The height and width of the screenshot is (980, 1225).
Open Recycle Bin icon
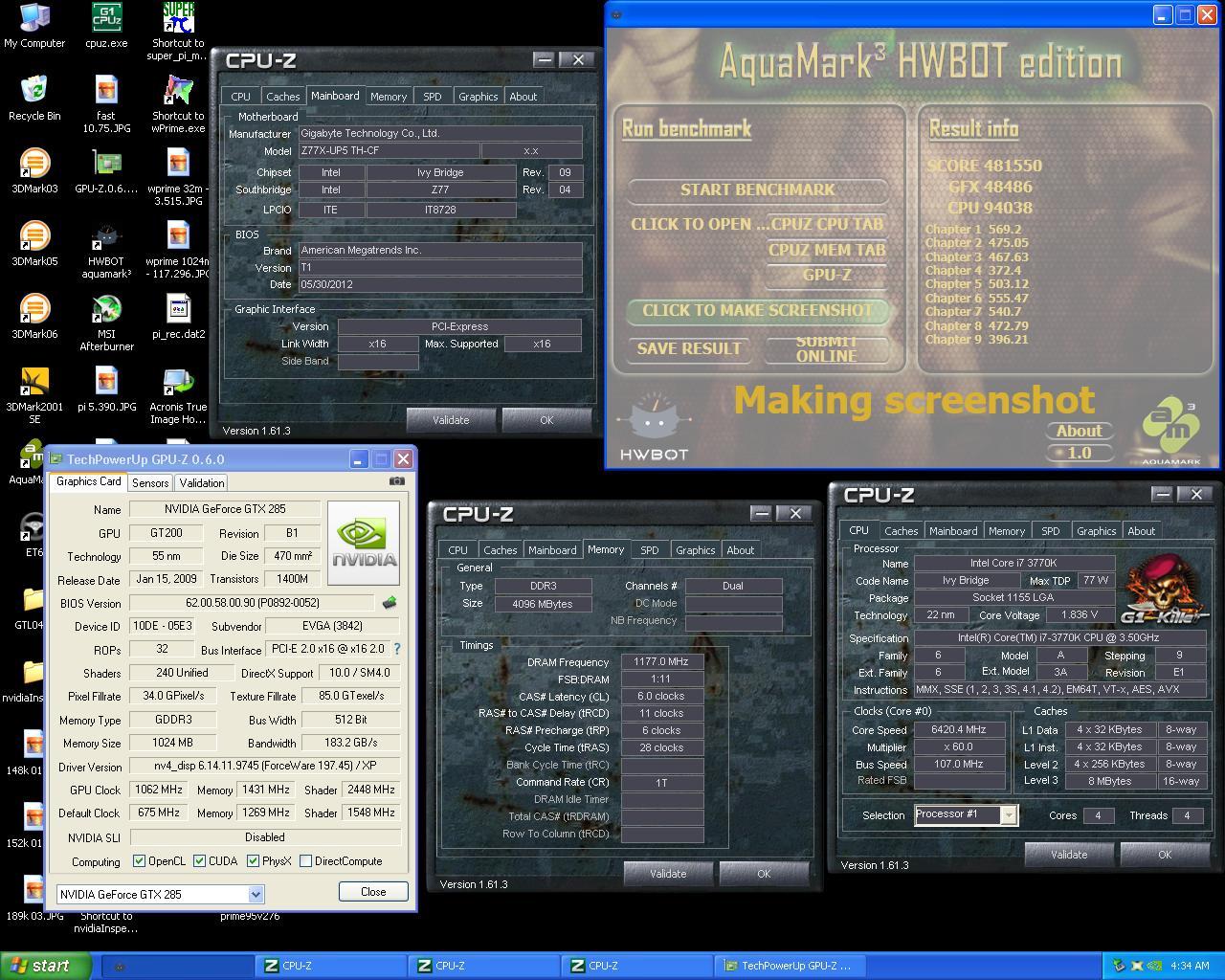(x=34, y=99)
